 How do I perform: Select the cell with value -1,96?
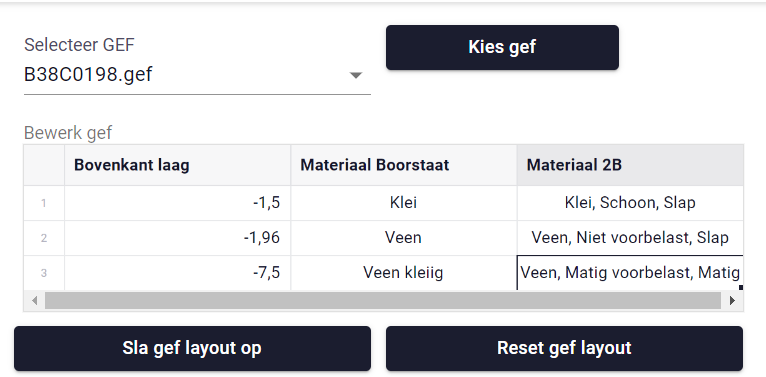(x=177, y=238)
